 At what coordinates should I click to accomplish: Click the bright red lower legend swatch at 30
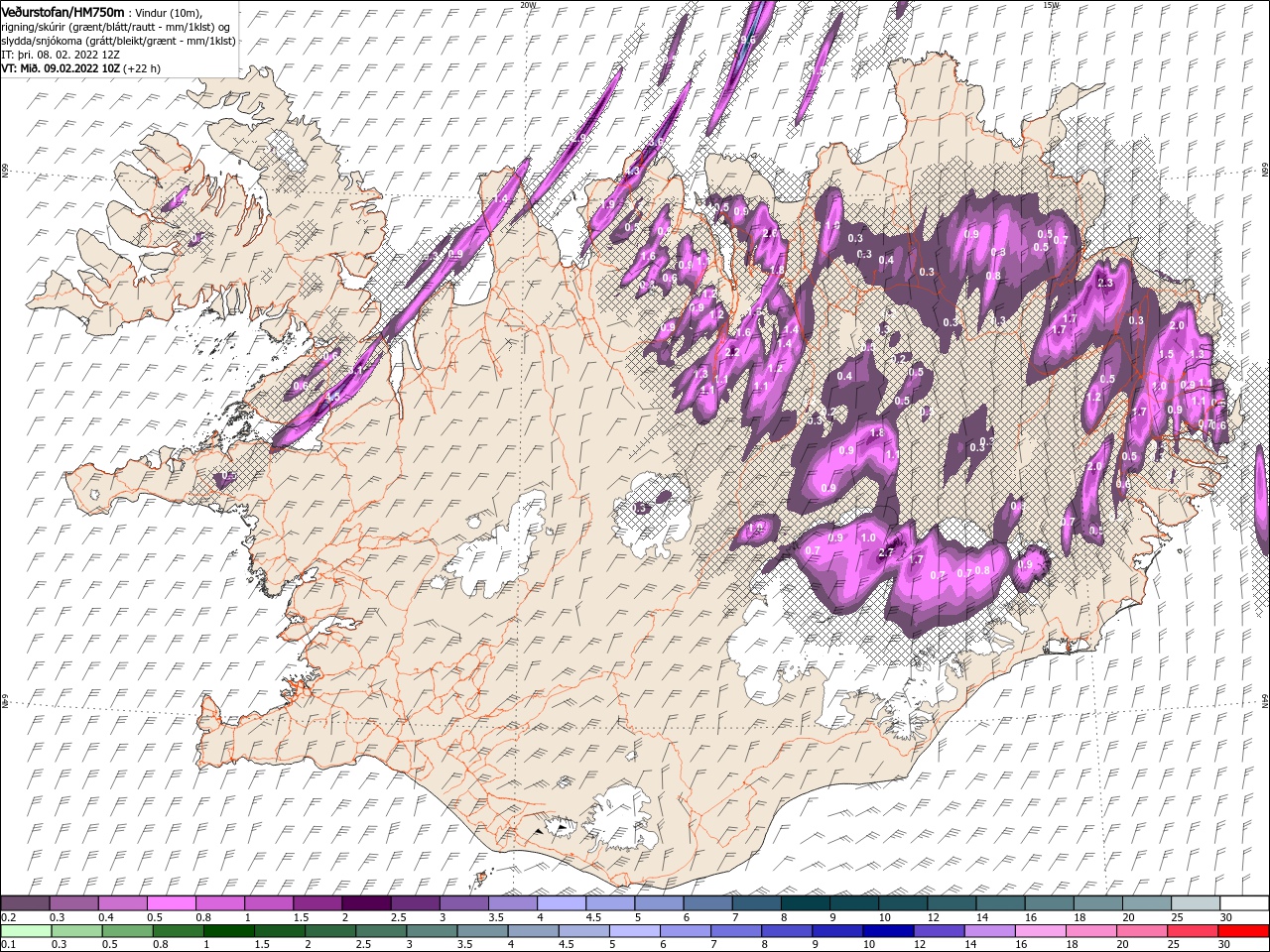click(1242, 931)
